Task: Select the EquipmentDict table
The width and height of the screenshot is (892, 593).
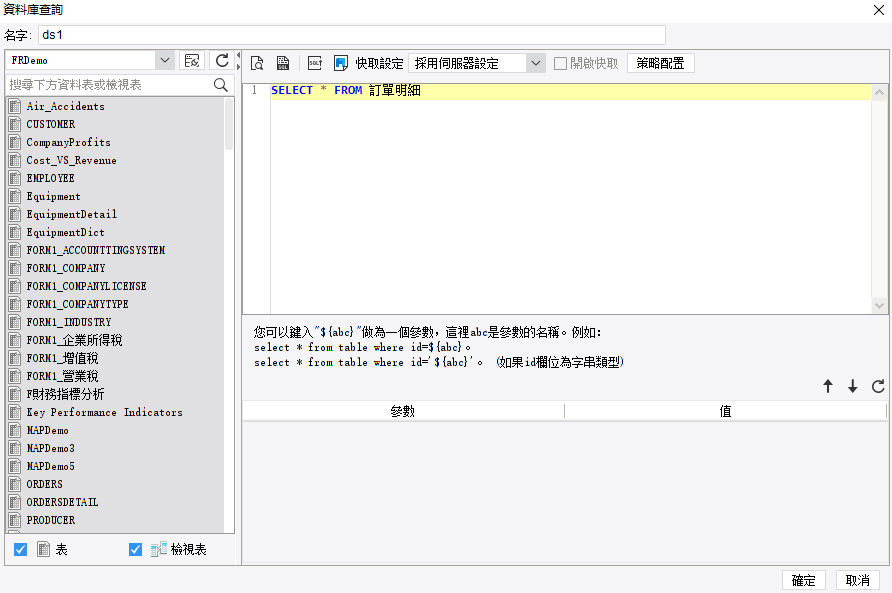Action: pos(65,232)
